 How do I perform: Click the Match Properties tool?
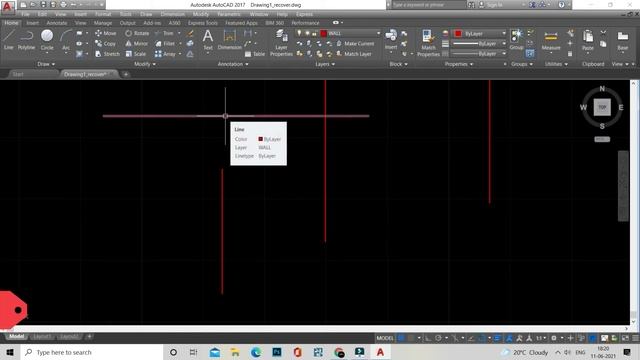click(428, 42)
